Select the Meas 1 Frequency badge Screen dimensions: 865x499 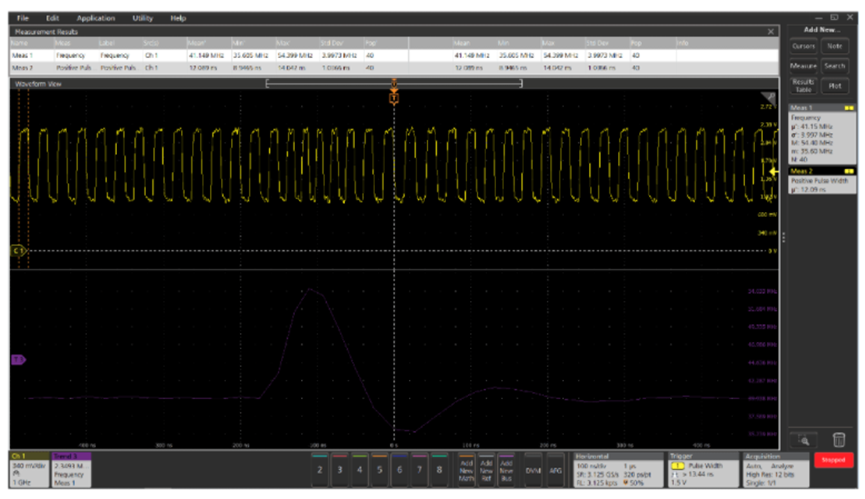(822, 132)
